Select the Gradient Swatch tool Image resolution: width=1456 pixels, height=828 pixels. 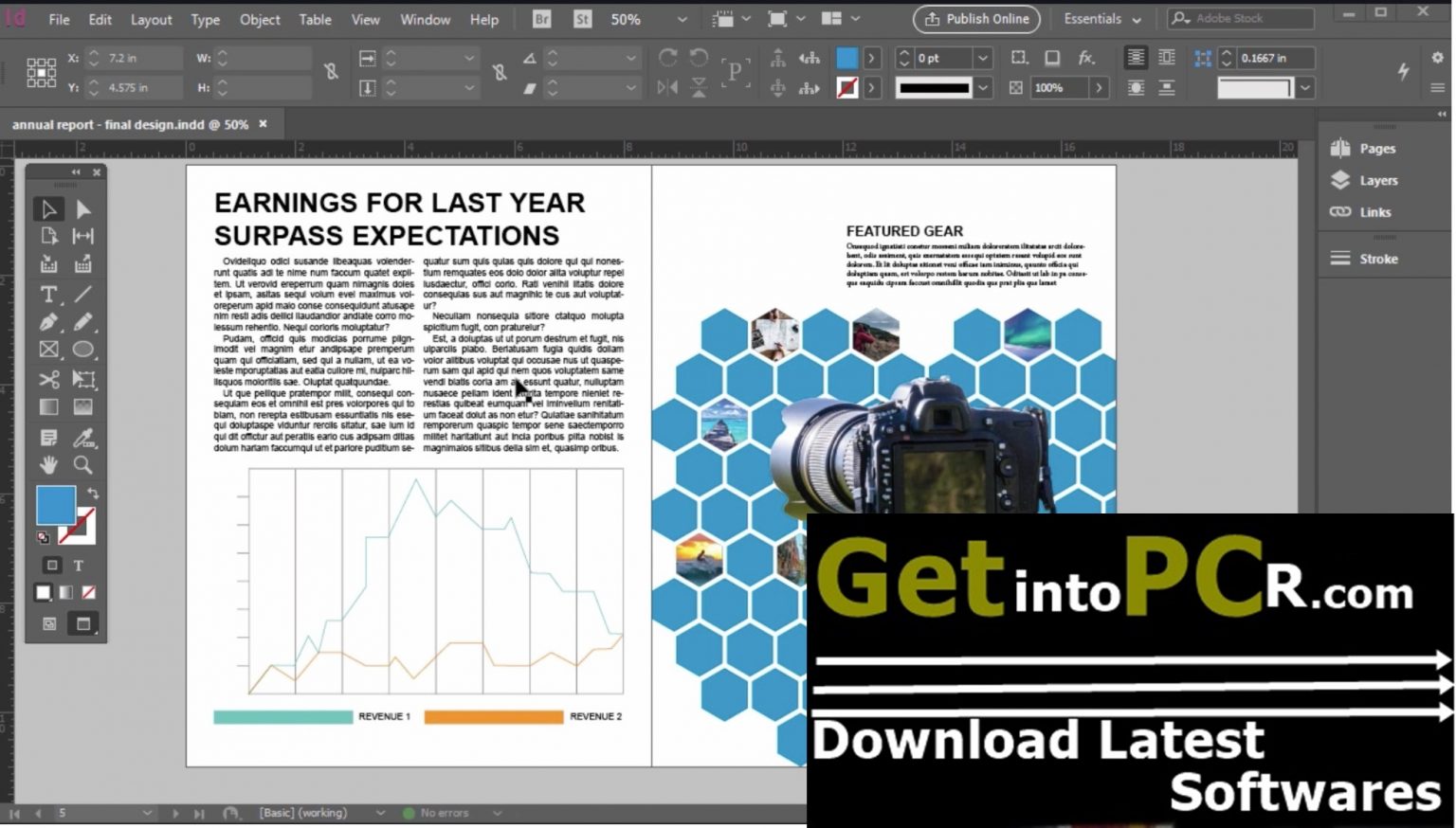[x=48, y=407]
